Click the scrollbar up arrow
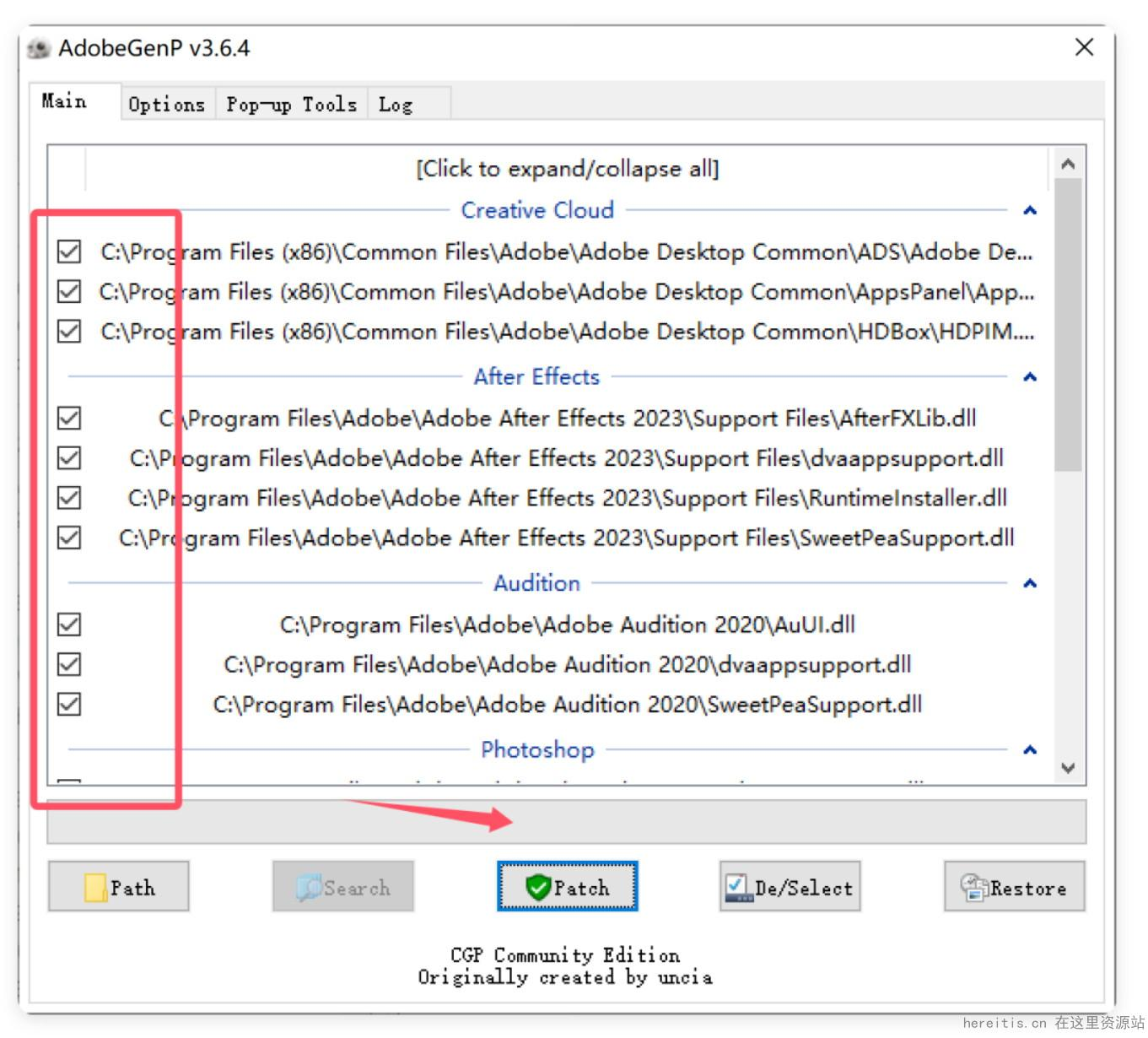The width and height of the screenshot is (1148, 1038). [x=1068, y=164]
